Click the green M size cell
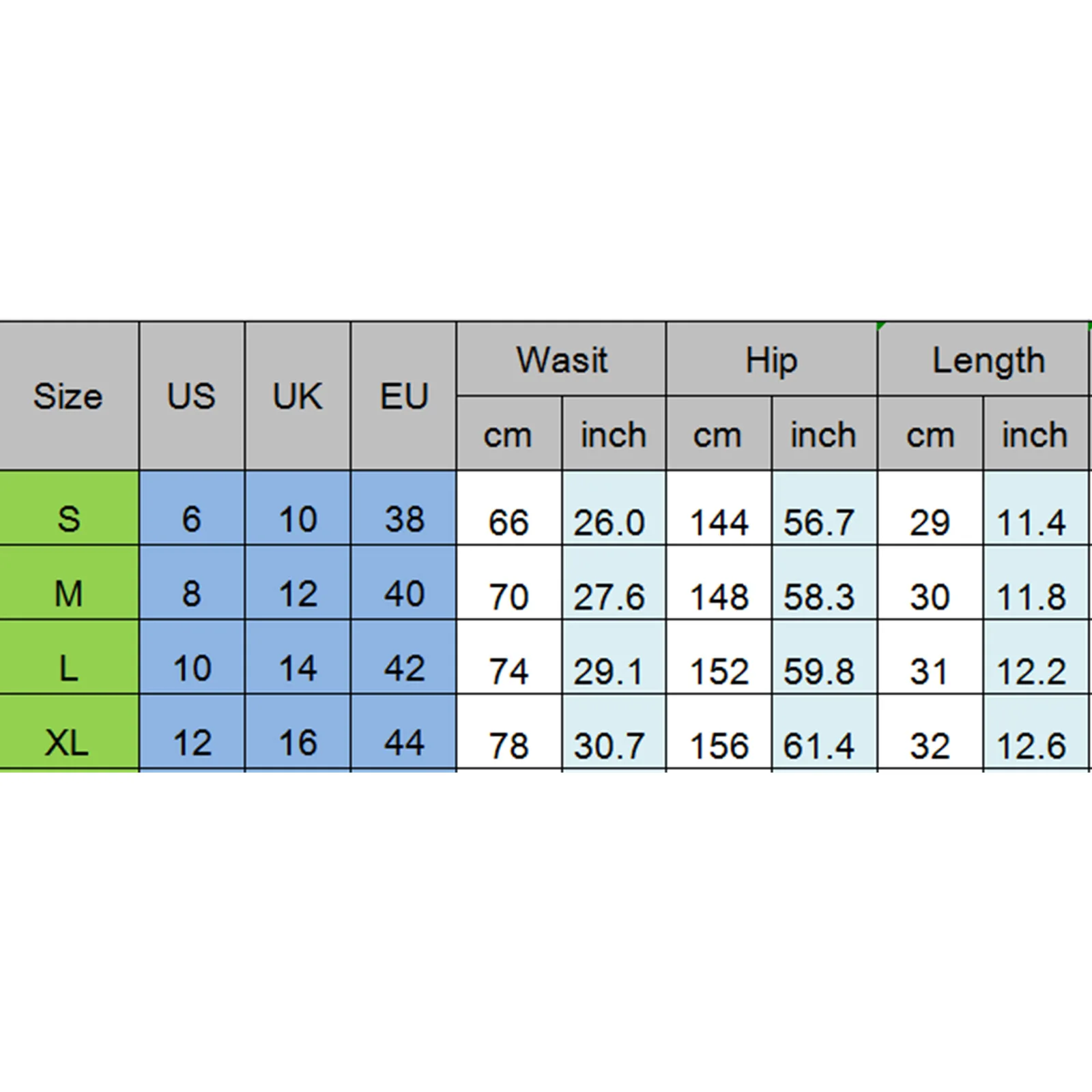The height and width of the screenshot is (1092, 1092). coord(68,592)
